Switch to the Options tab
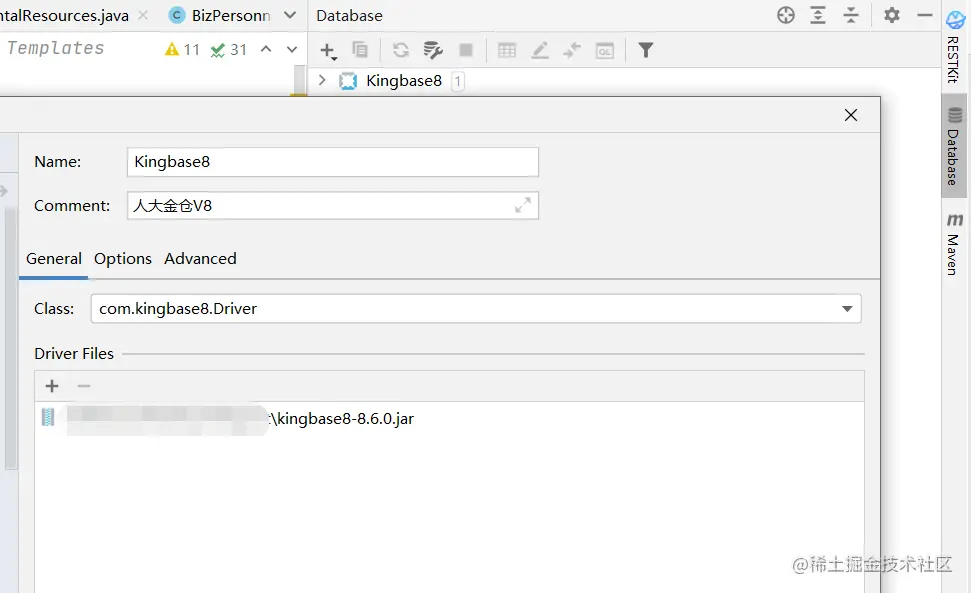This screenshot has height=593, width=971. (x=122, y=258)
